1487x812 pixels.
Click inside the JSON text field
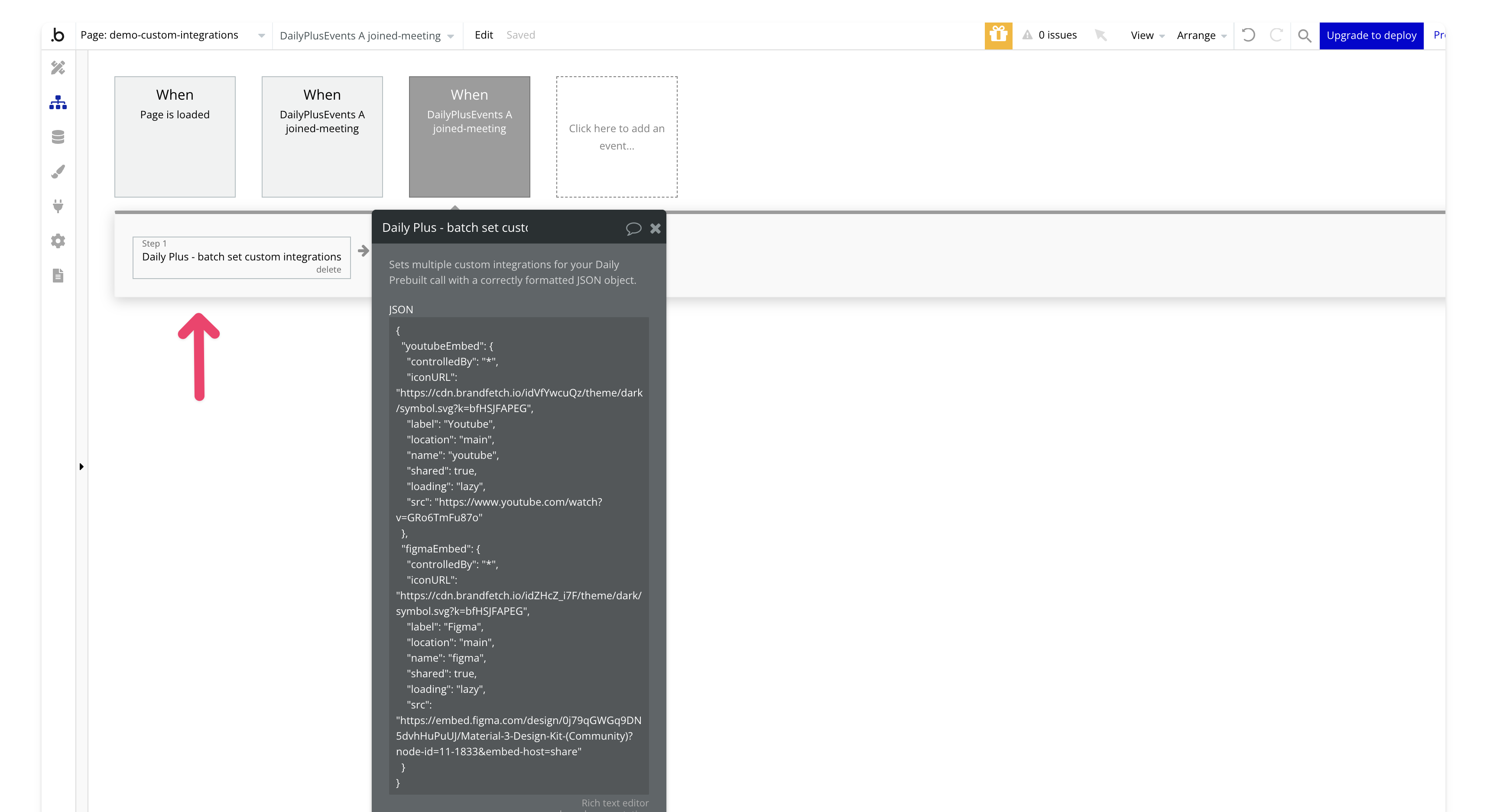[x=518, y=556]
